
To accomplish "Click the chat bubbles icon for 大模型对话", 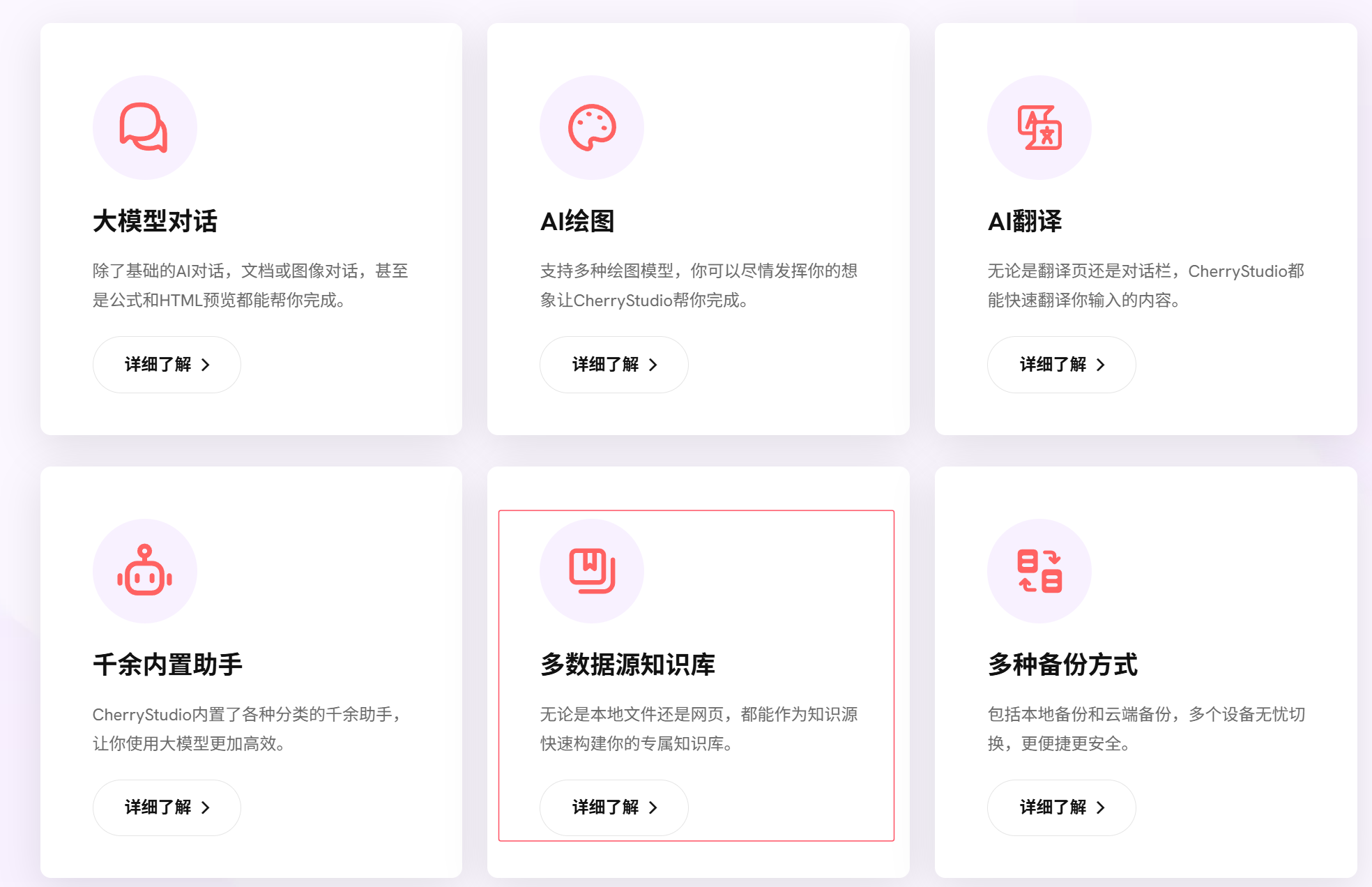I will 144,128.
